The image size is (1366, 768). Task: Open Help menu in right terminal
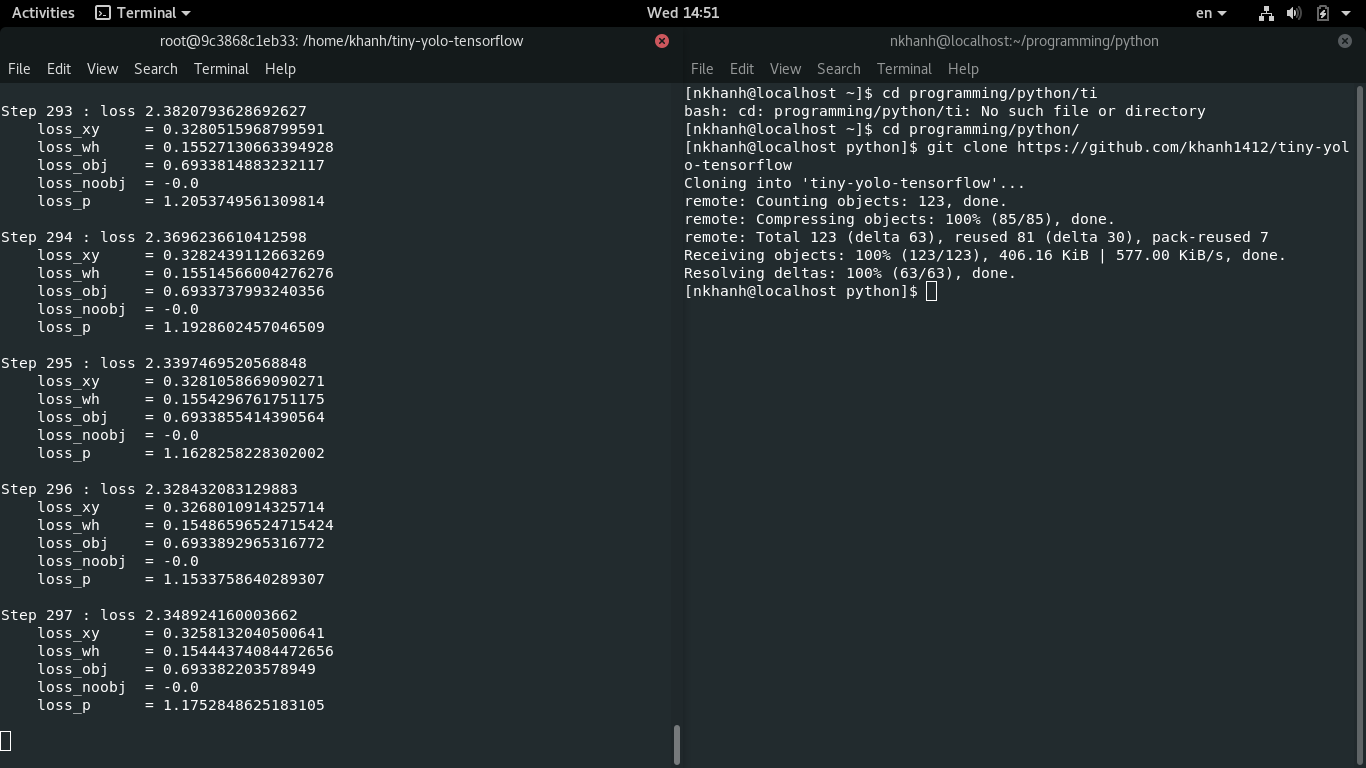[963, 69]
